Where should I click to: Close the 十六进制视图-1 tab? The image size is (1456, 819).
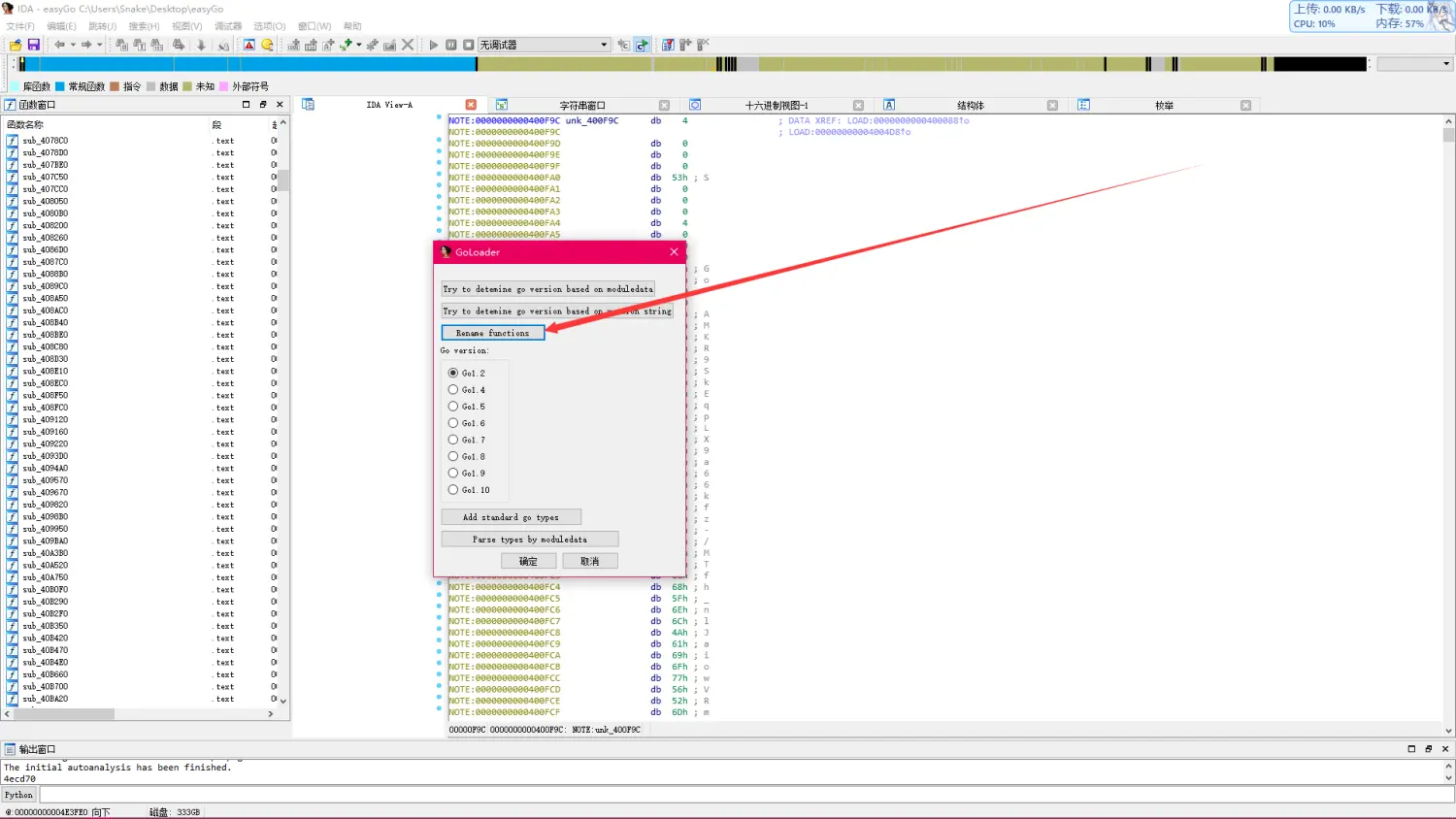click(x=858, y=105)
